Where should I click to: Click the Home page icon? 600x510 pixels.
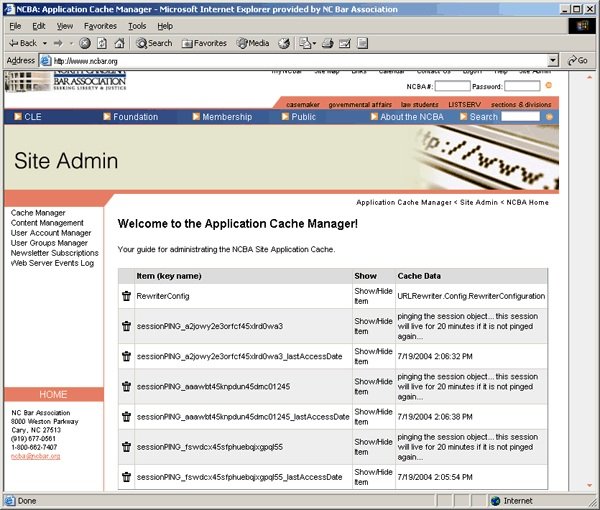[119, 43]
